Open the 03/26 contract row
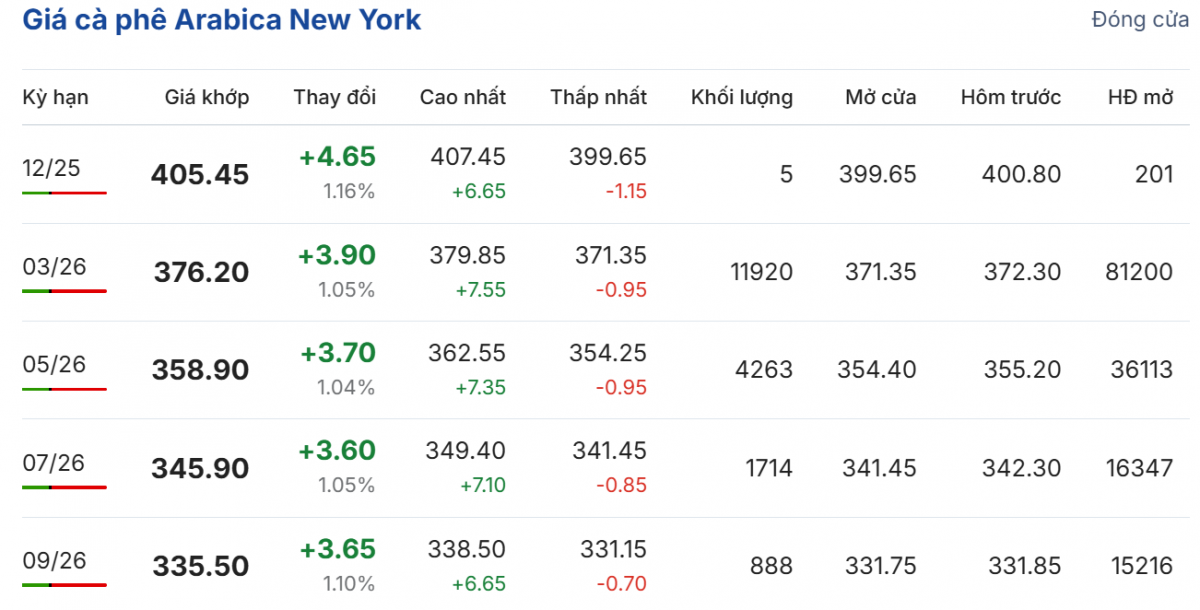 click(x=54, y=266)
